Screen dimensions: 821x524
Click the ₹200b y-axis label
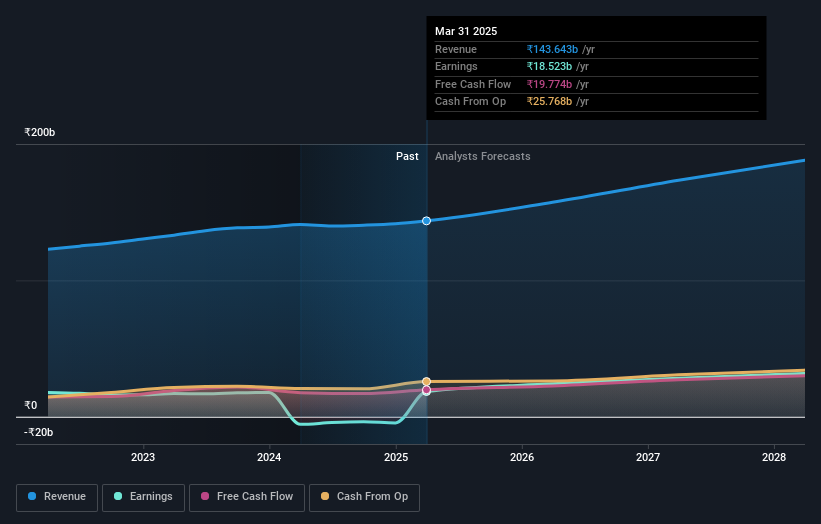pyautogui.click(x=40, y=132)
